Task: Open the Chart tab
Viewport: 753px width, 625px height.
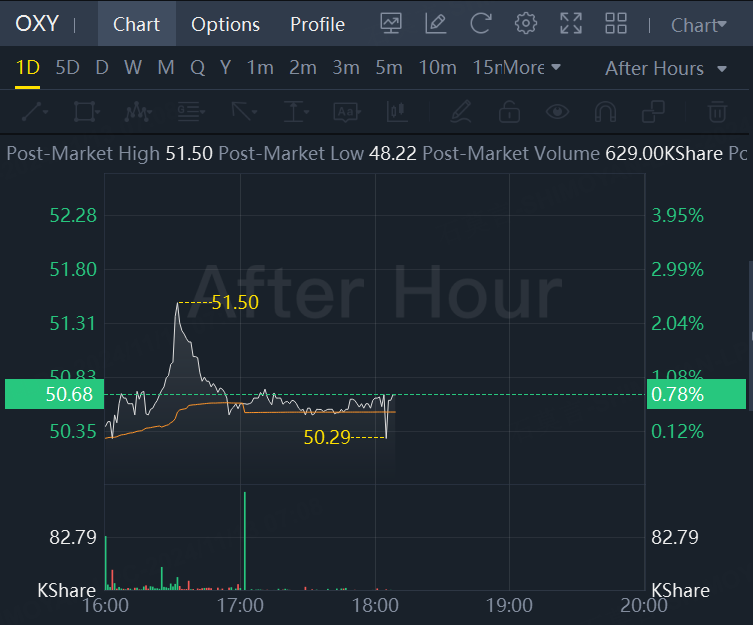Action: (136, 24)
